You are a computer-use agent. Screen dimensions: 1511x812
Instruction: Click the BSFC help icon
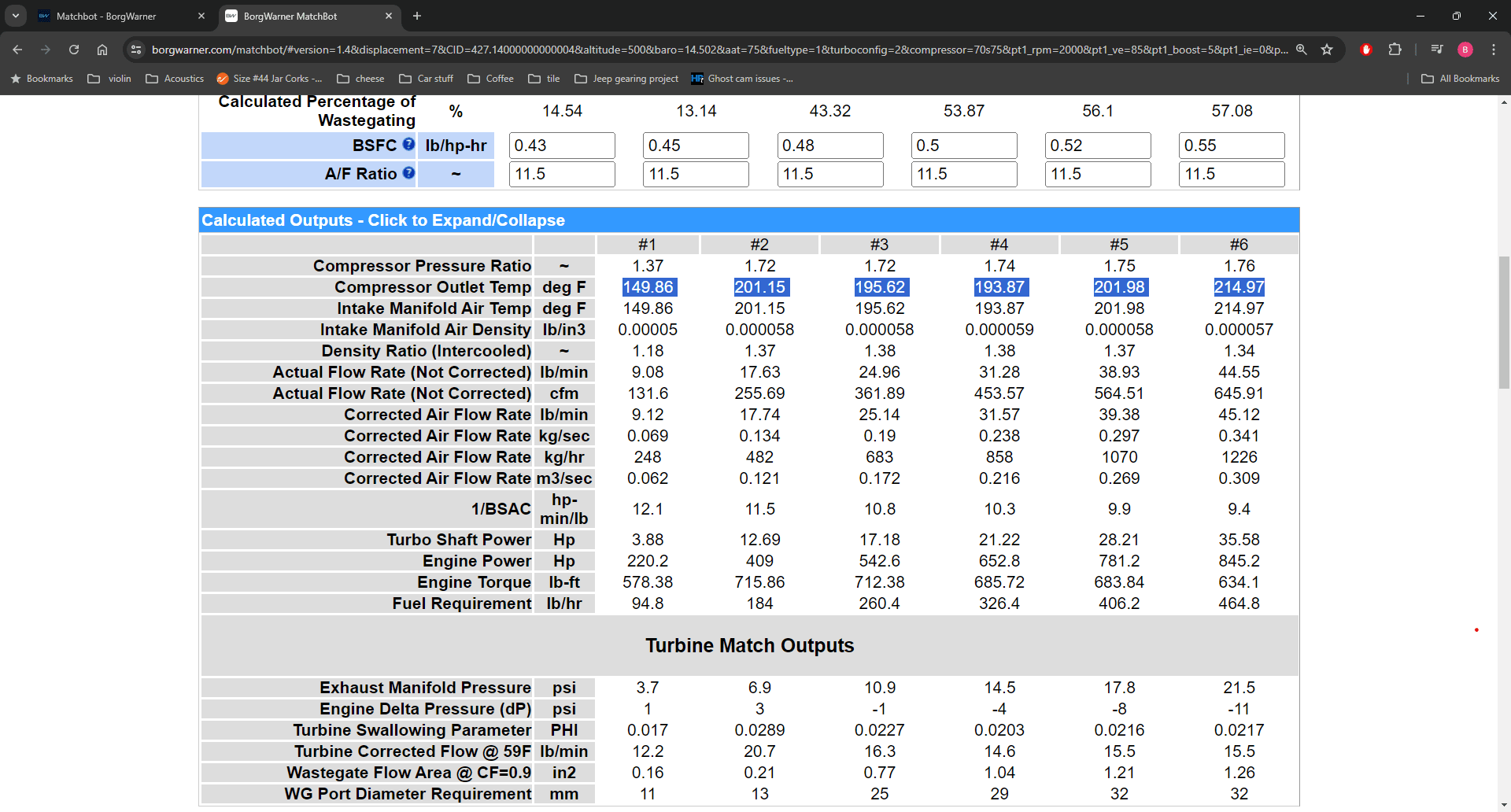point(408,144)
